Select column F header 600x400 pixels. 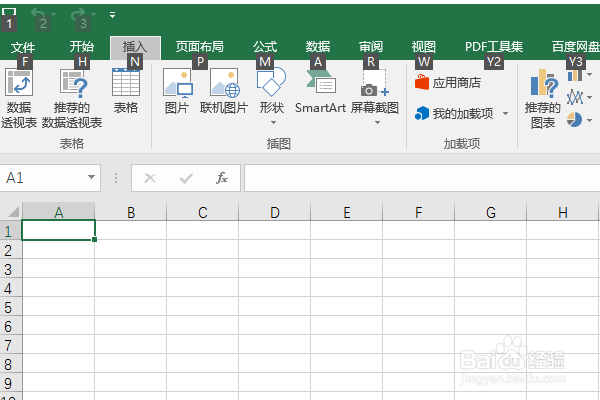tap(419, 212)
